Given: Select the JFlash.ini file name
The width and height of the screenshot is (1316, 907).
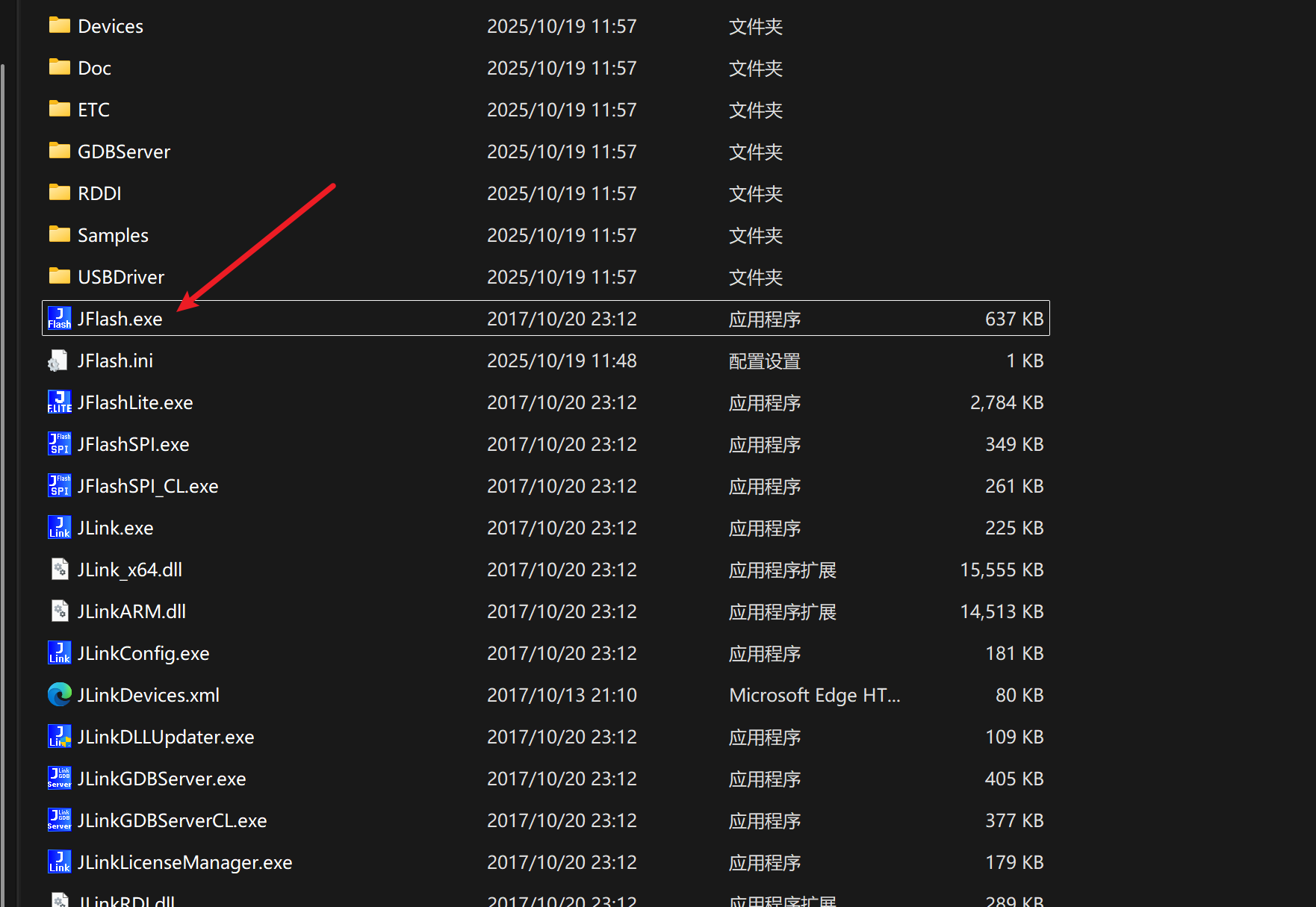Looking at the screenshot, I should point(115,361).
